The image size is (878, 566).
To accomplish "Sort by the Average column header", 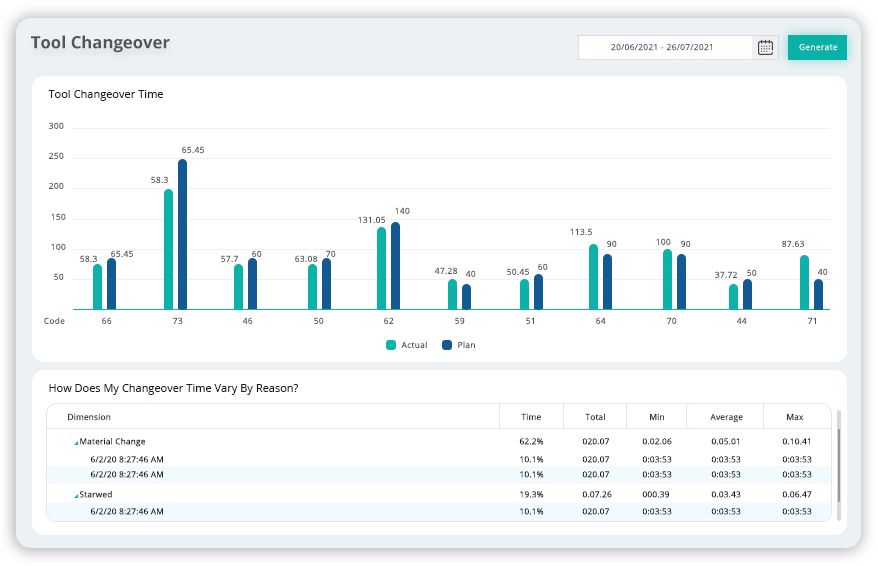I will [x=726, y=417].
